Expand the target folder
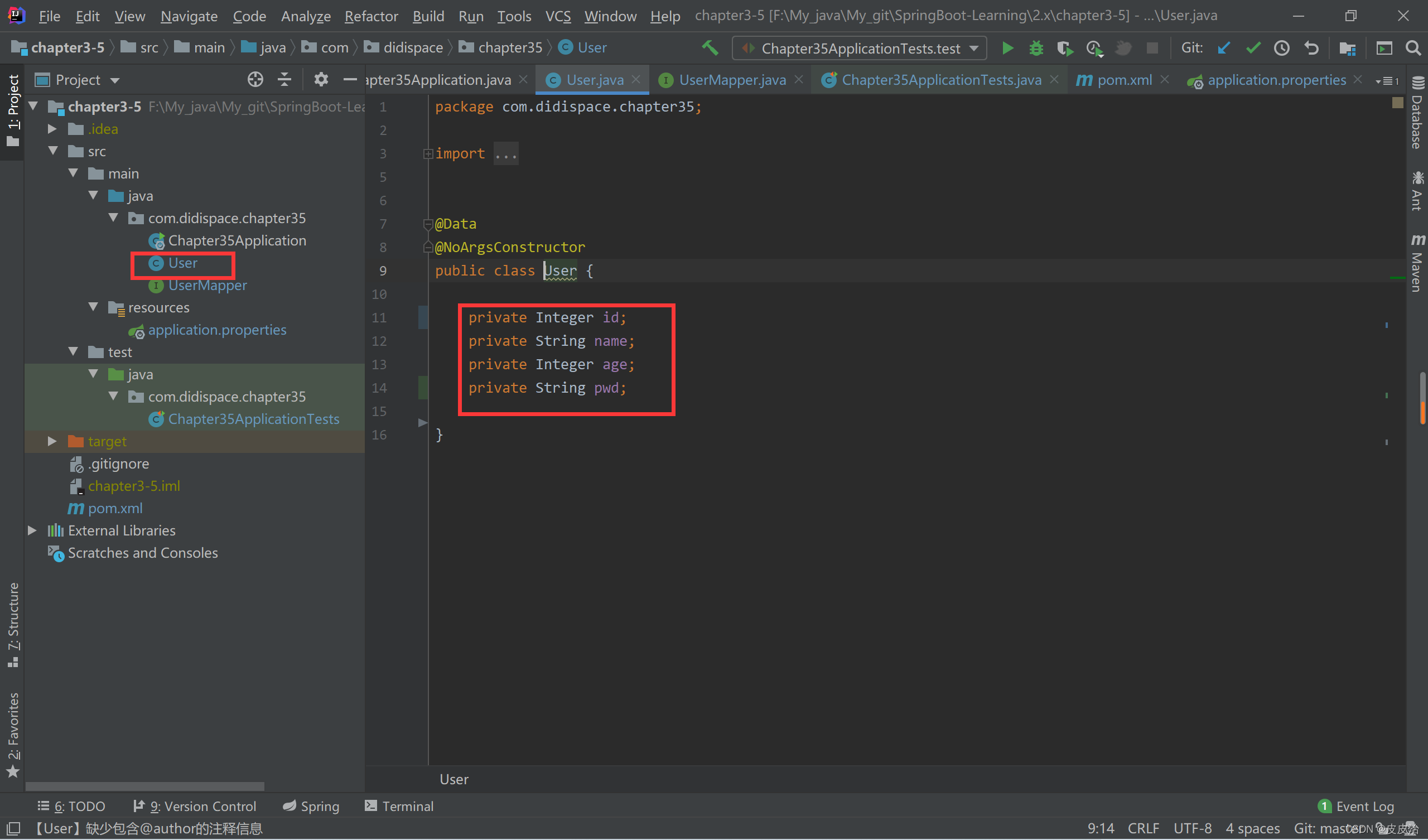Viewport: 1428px width, 840px height. pos(52,441)
